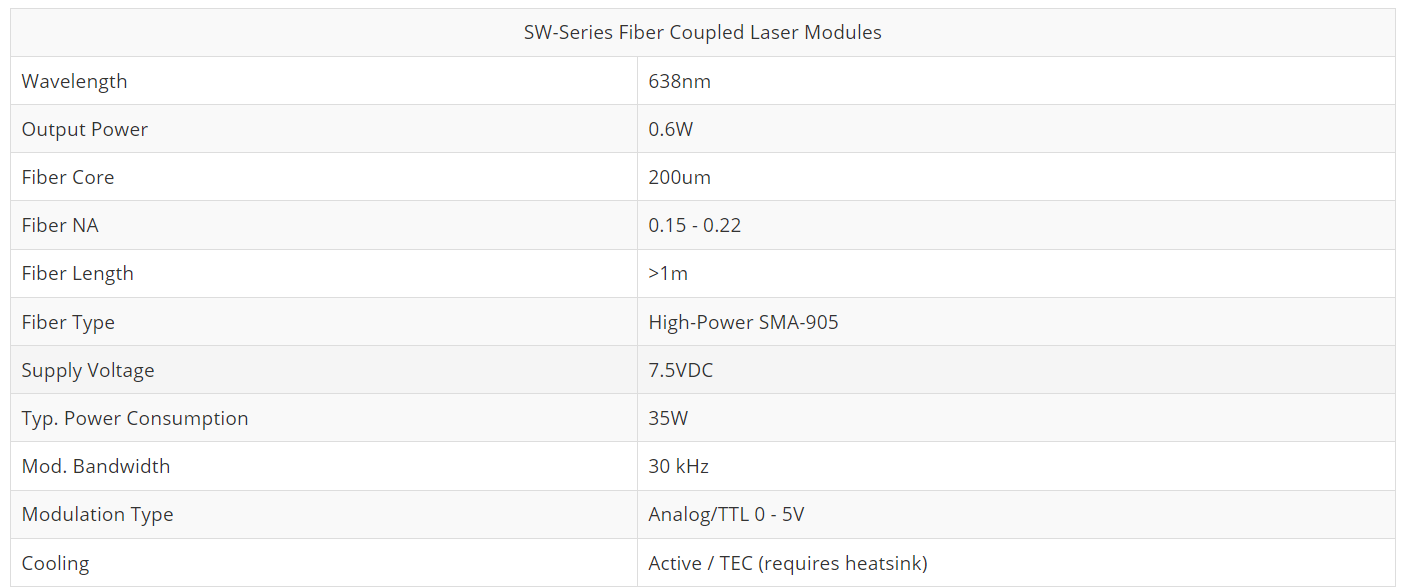Select the Analog/TTL 0 - 5V value
The image size is (1406, 587).
click(726, 514)
